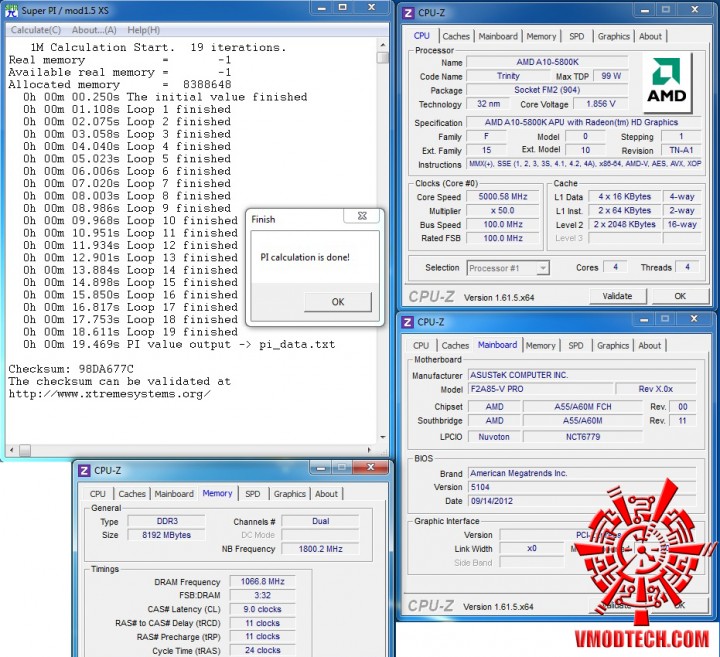Click the Max TDP value 99 W

611,76
